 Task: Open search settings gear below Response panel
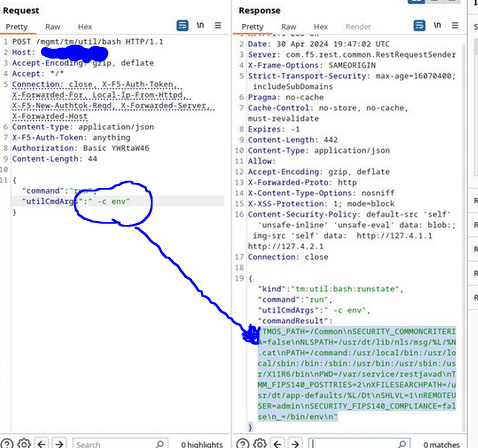260,444
